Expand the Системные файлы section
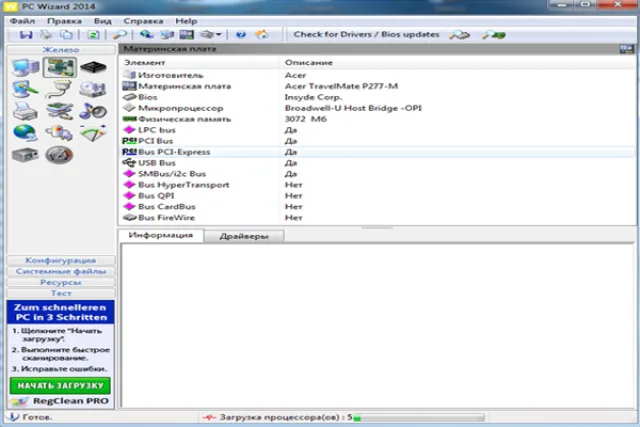Viewport: 640px width, 427px height. tap(61, 271)
